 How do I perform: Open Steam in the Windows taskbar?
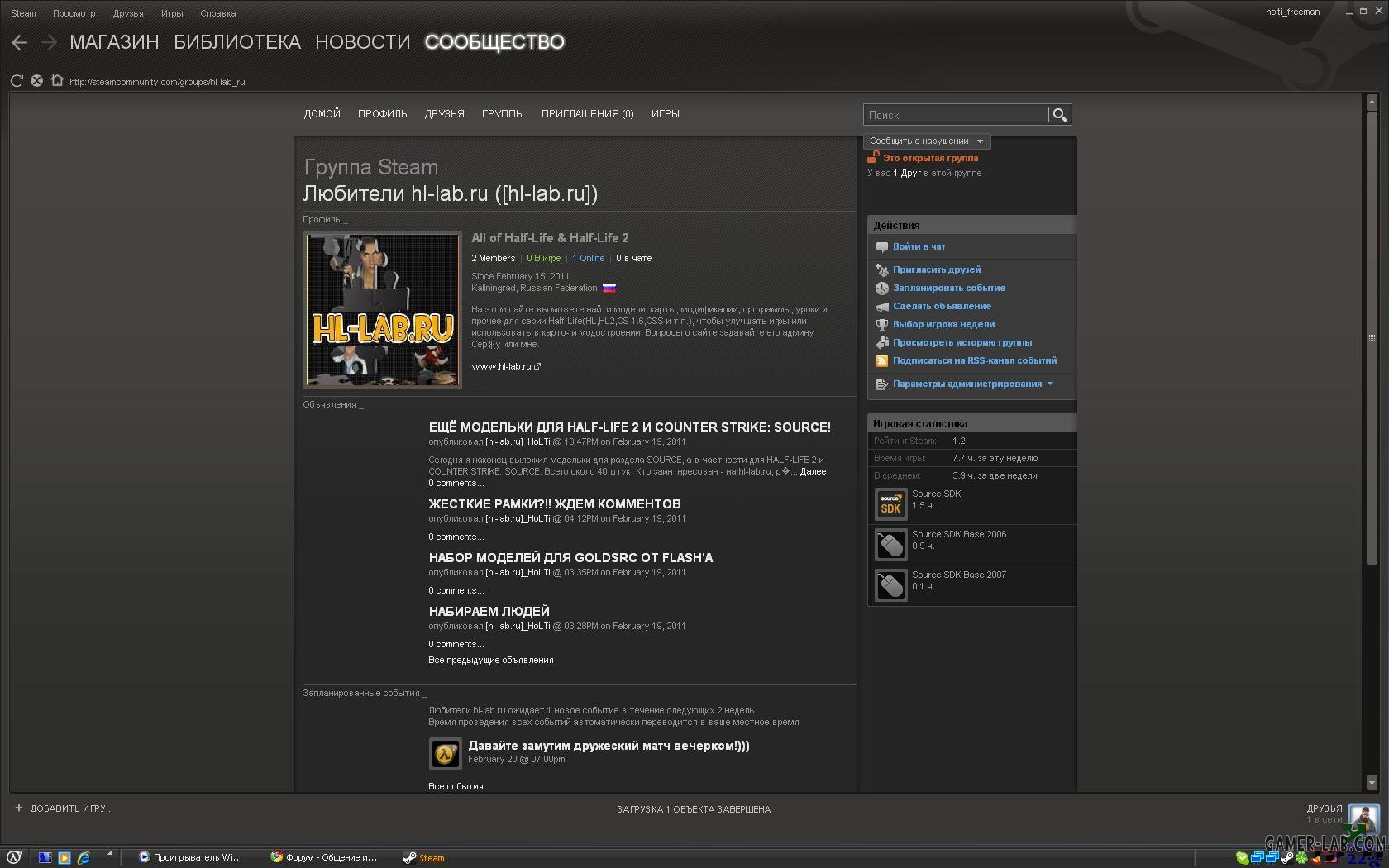click(x=424, y=858)
